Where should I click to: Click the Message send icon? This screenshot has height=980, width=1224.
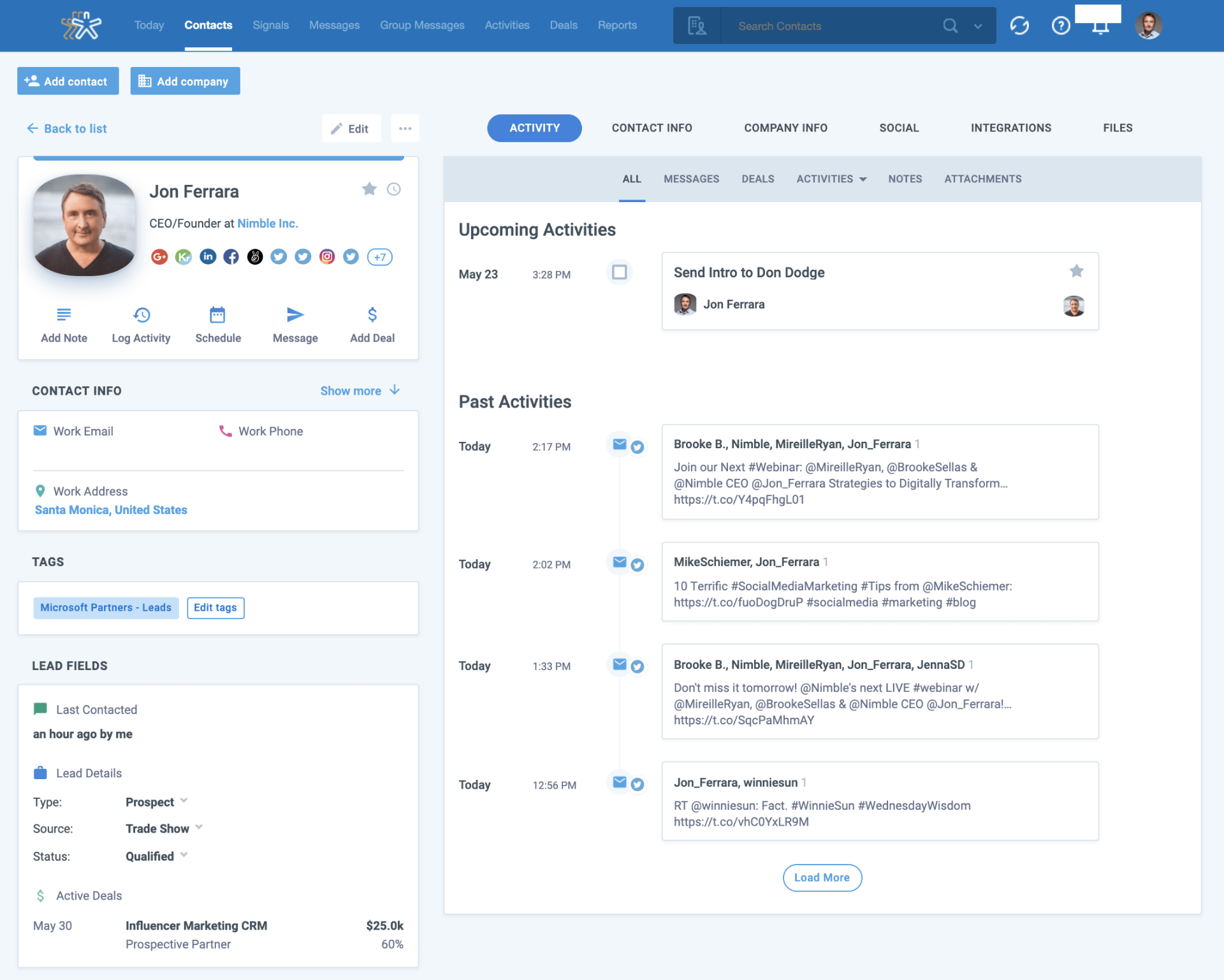pos(295,315)
